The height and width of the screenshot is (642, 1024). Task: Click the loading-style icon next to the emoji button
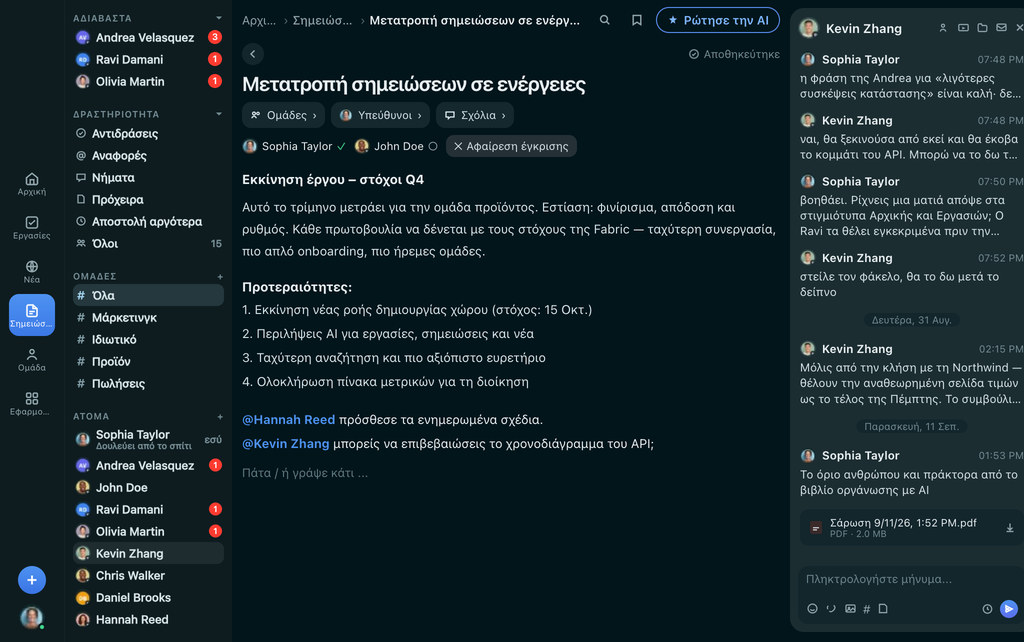(831, 609)
